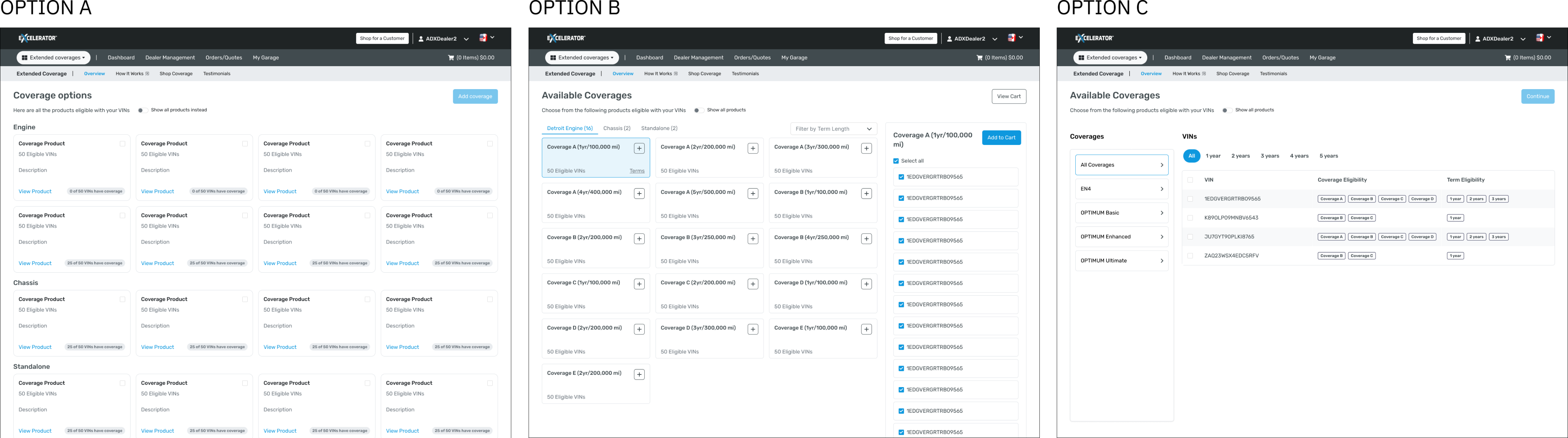Open 'Extended coverages' dropdown in Option A
Screen dimensions: 1568x438
(54, 58)
